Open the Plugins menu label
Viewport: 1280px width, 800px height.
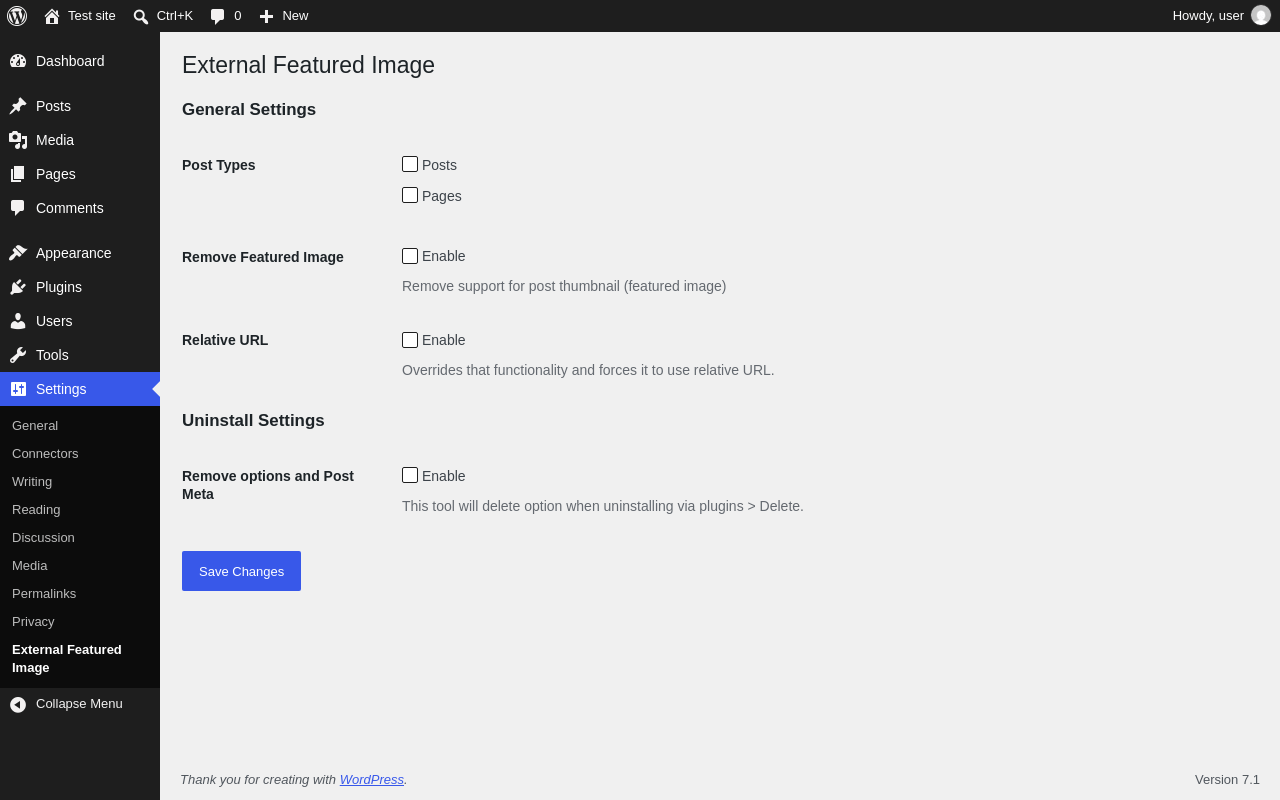tap(59, 287)
